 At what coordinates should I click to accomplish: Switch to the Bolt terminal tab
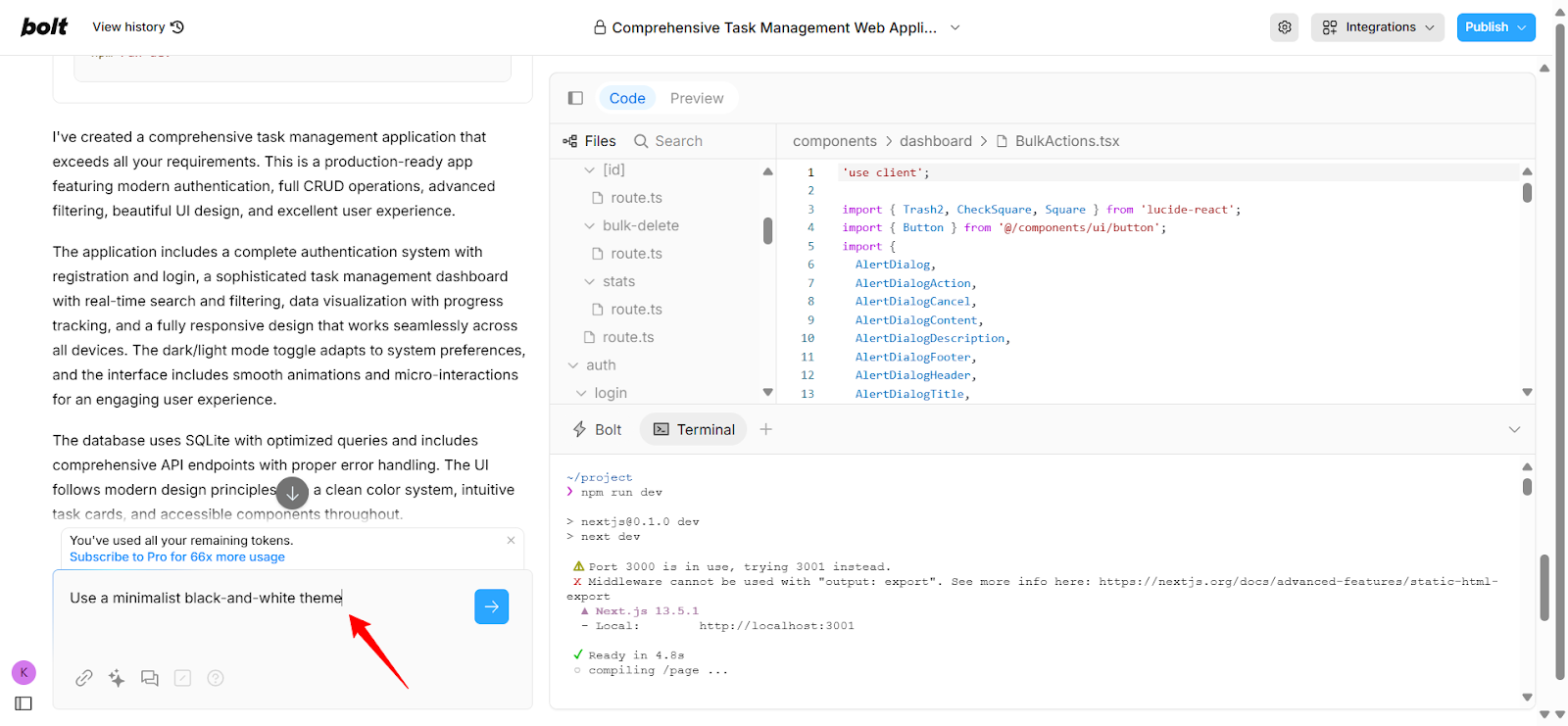[597, 429]
